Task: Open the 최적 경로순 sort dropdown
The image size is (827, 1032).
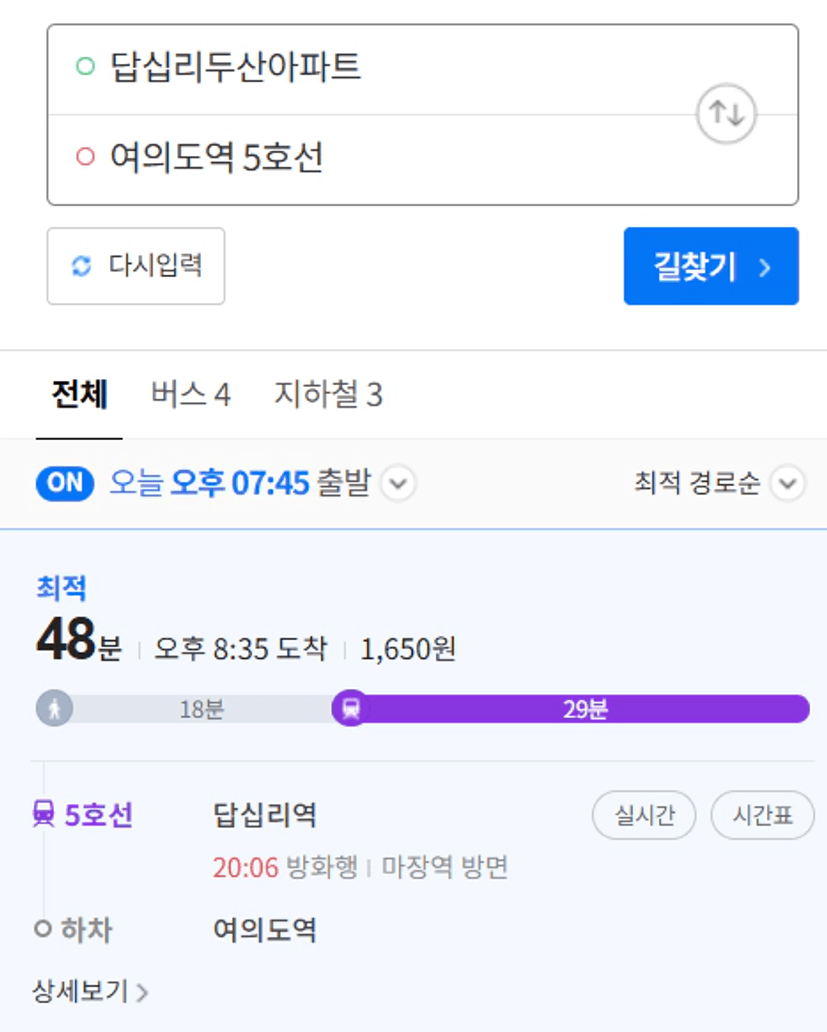Action: pos(718,484)
